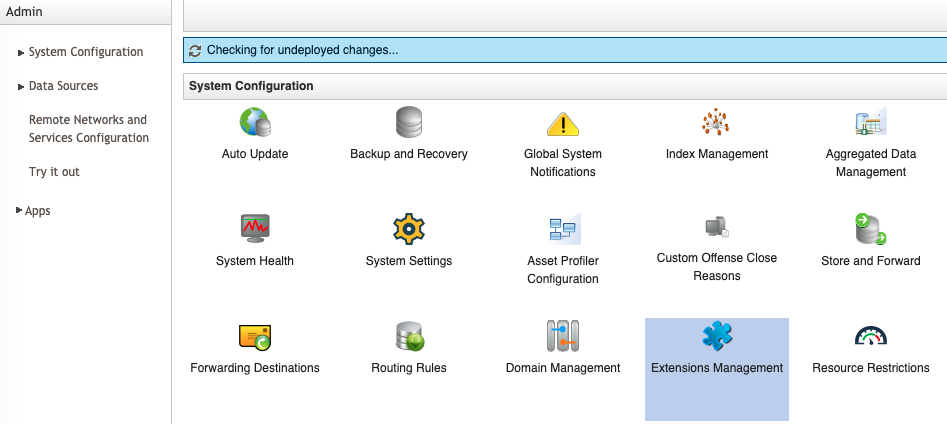Open Store and Forward
The width and height of the screenshot is (947, 424).
[870, 230]
